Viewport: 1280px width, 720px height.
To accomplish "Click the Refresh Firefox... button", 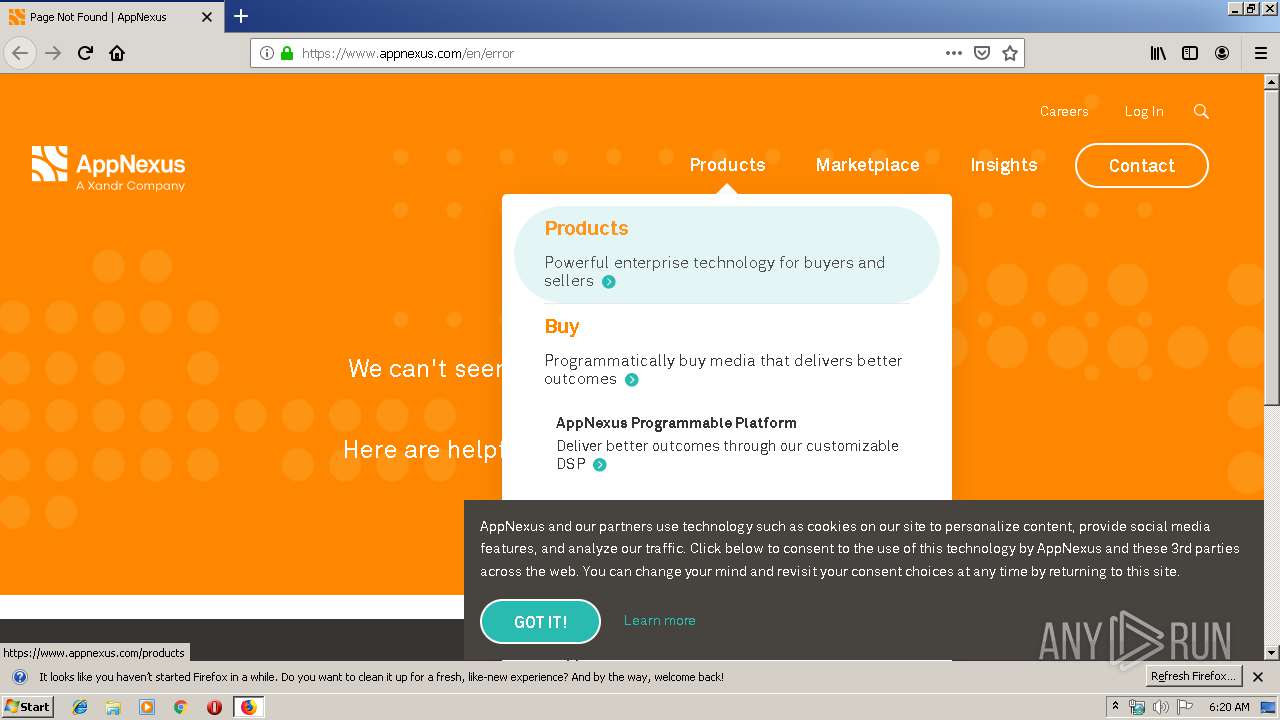I will click(x=1193, y=677).
